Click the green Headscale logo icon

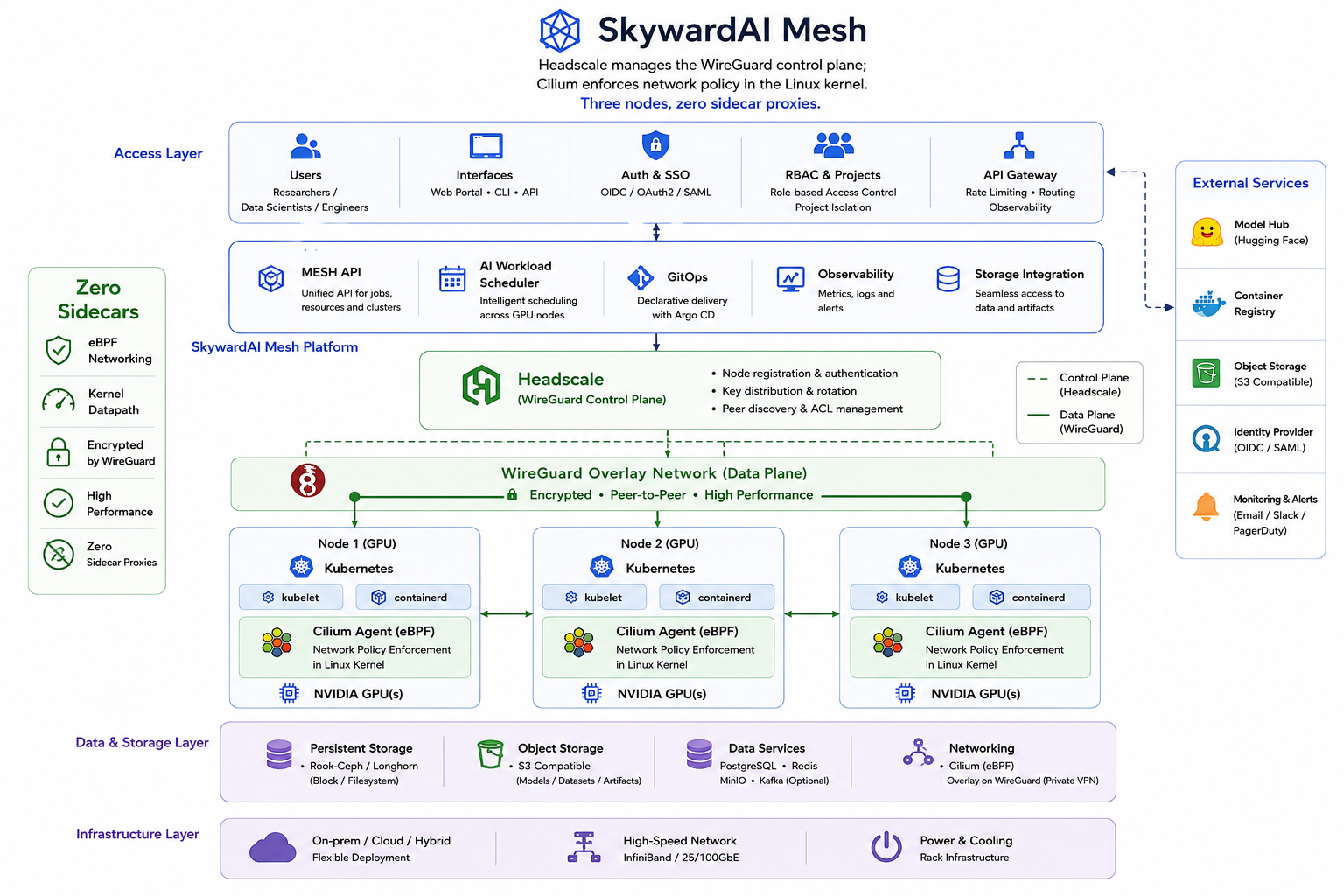481,386
